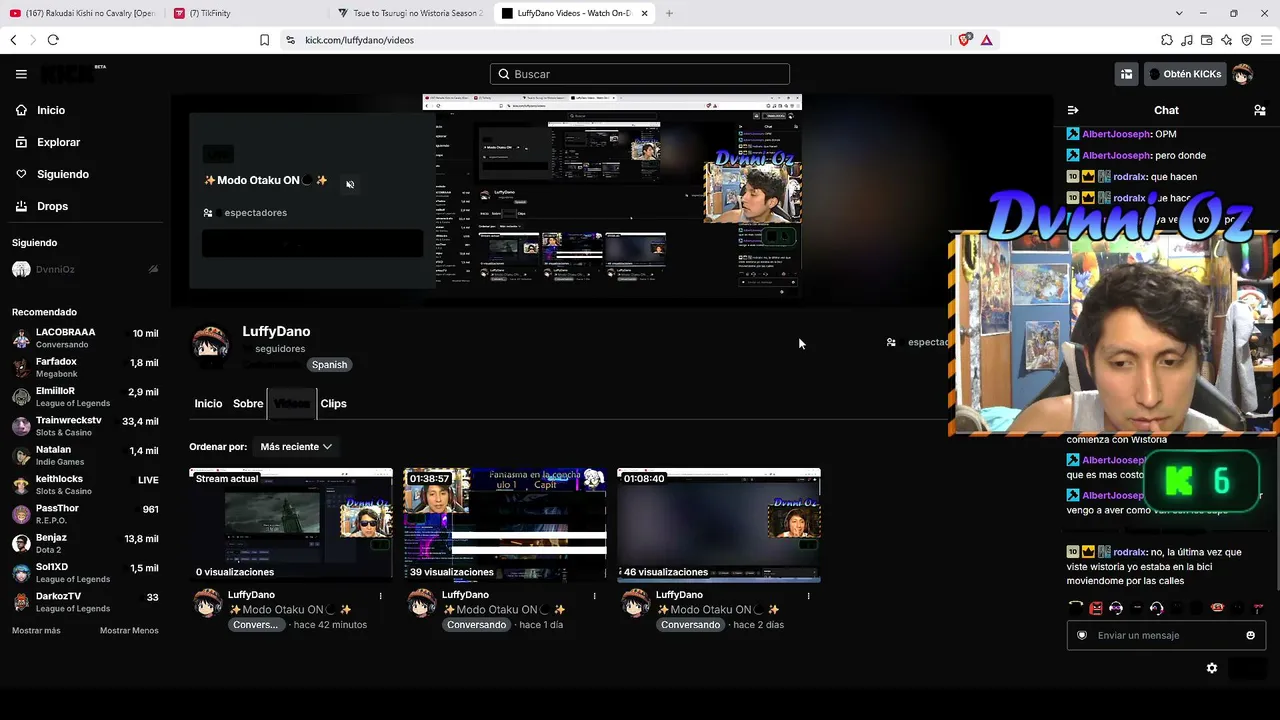
Task: Open a new browser tab
Action: click(x=669, y=13)
